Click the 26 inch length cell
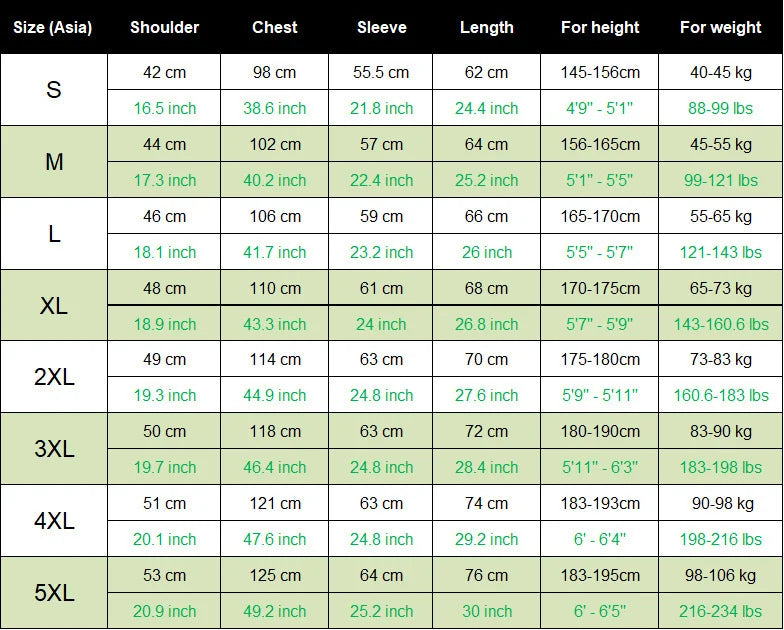The height and width of the screenshot is (630, 784). 486,252
